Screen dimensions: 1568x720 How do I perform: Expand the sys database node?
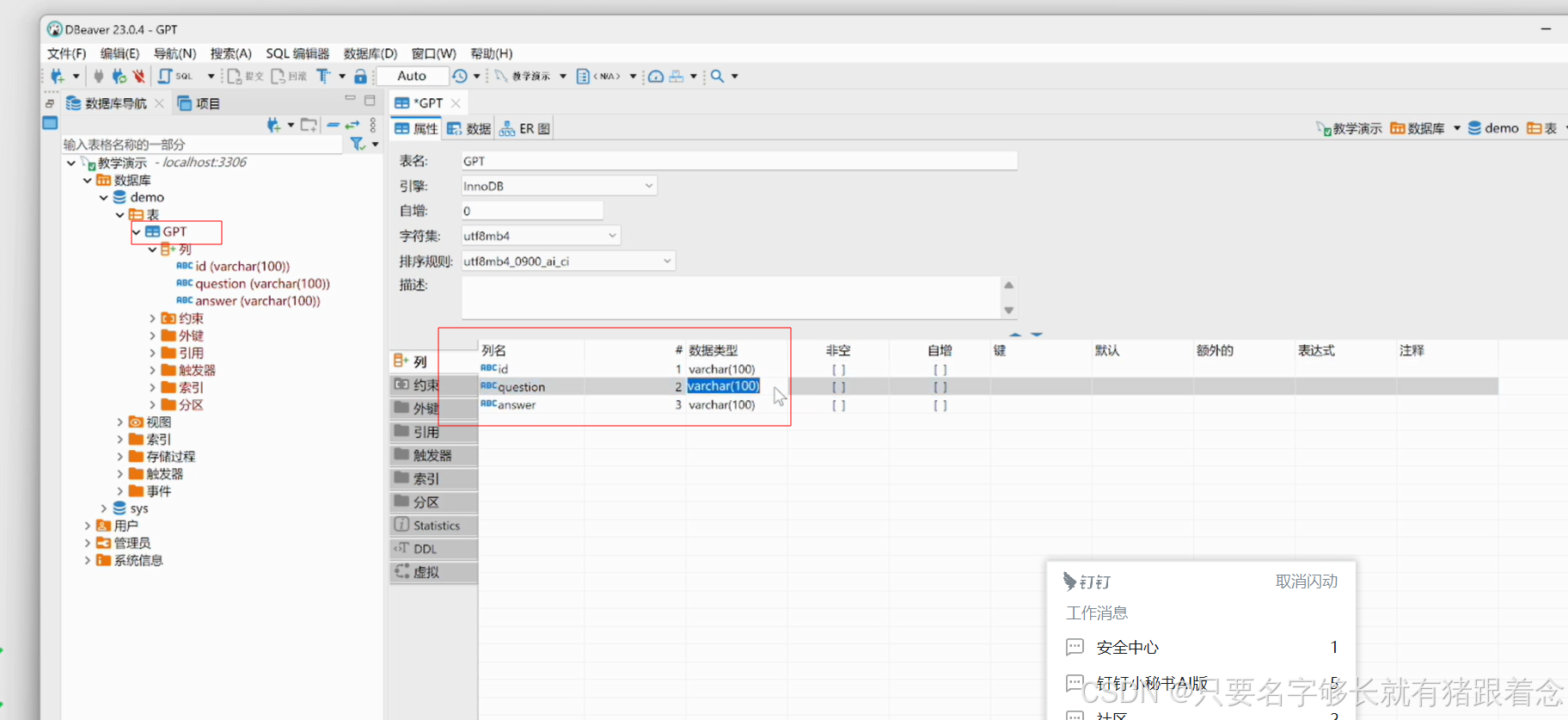104,508
